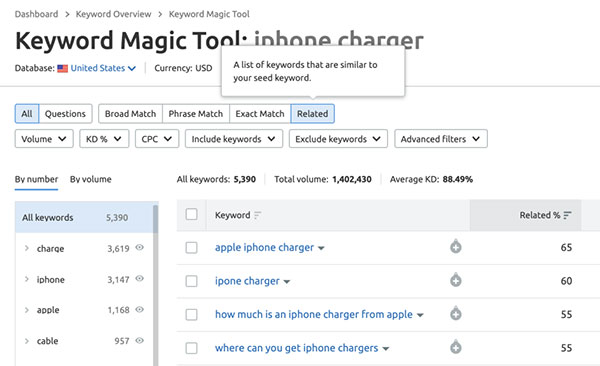Screen dimensions: 600x366
Task: Open arrow next to 'where can you get iphone chargers'
Action: (386, 349)
